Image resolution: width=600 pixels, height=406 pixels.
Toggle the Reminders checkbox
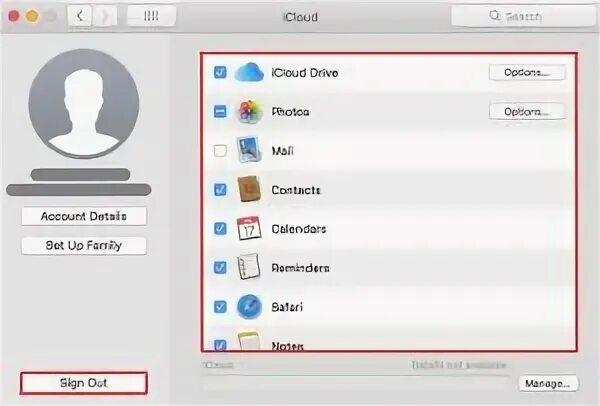220,267
